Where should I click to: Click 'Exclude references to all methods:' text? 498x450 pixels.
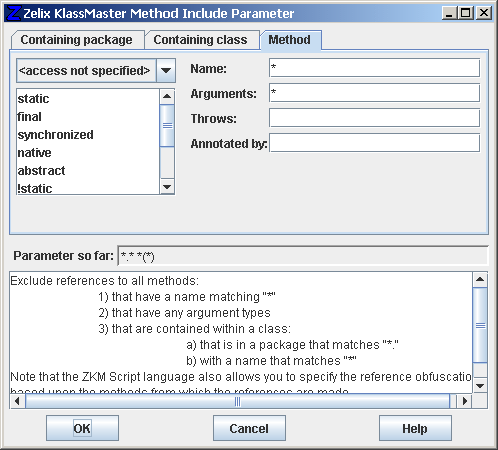point(104,281)
